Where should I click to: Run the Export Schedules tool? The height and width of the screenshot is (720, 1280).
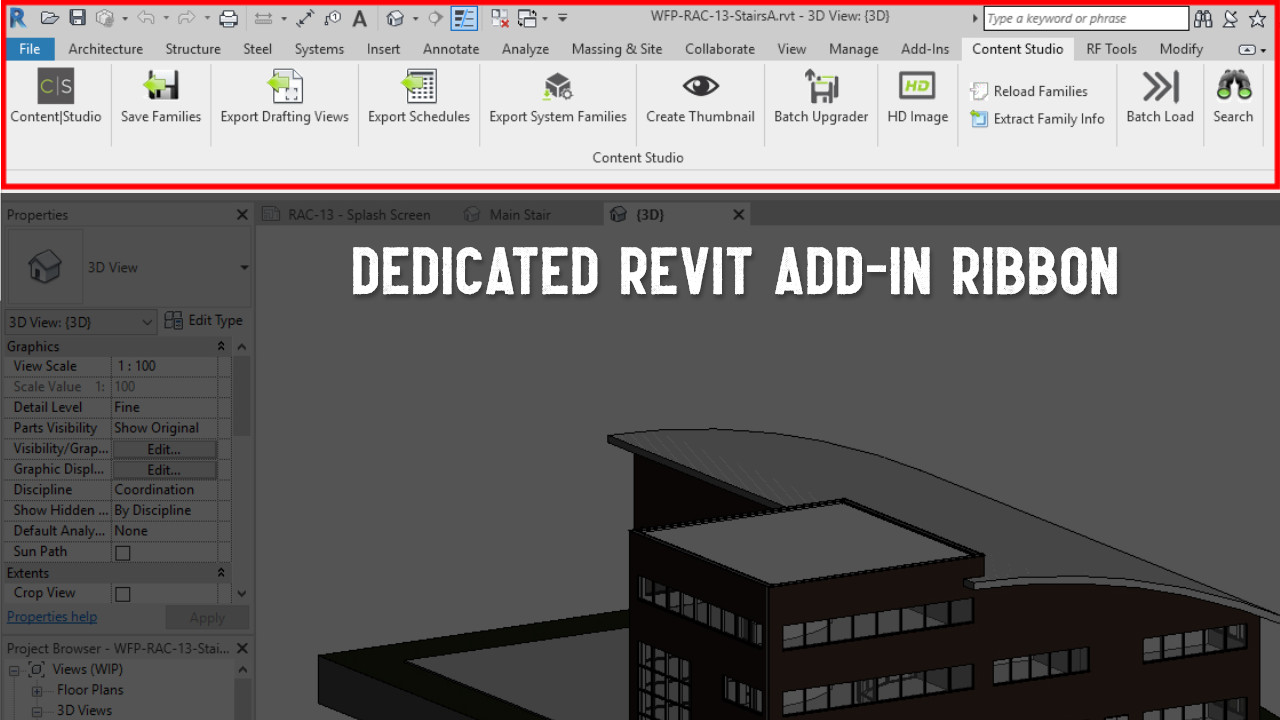click(419, 97)
